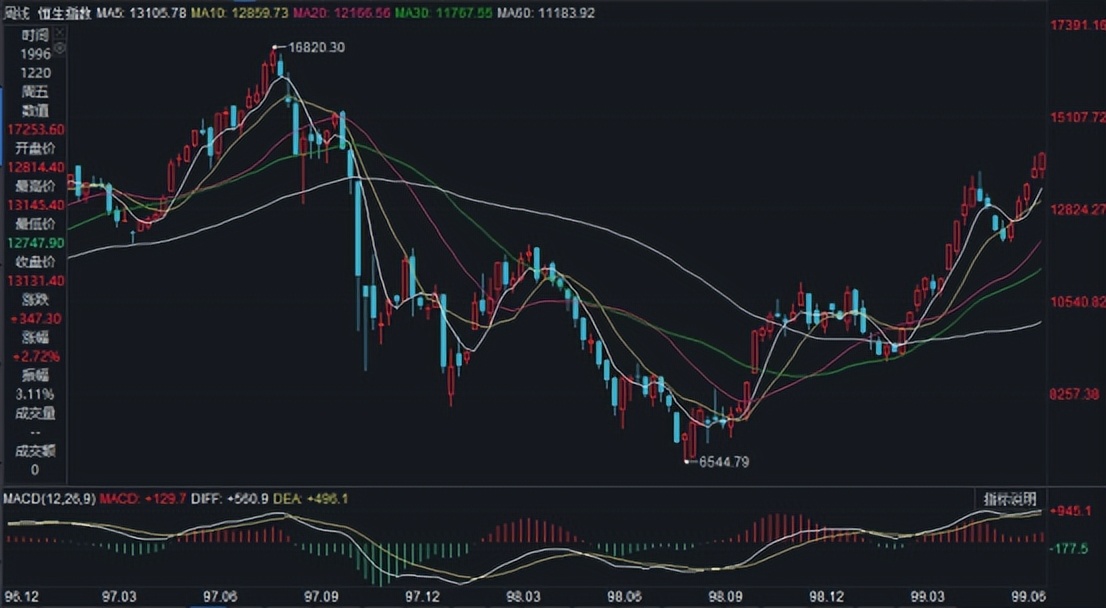Select the lowest price 12747.90
The width and height of the screenshot is (1106, 608).
click(x=36, y=243)
